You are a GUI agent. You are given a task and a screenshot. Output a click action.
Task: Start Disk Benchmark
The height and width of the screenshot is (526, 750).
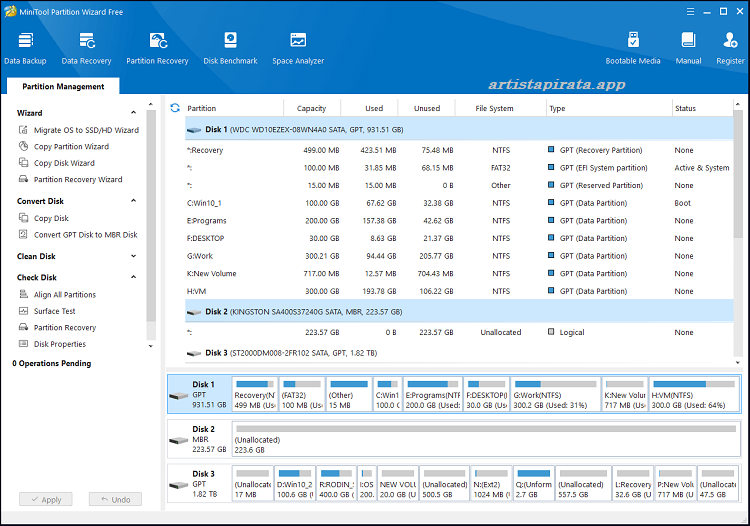[231, 48]
